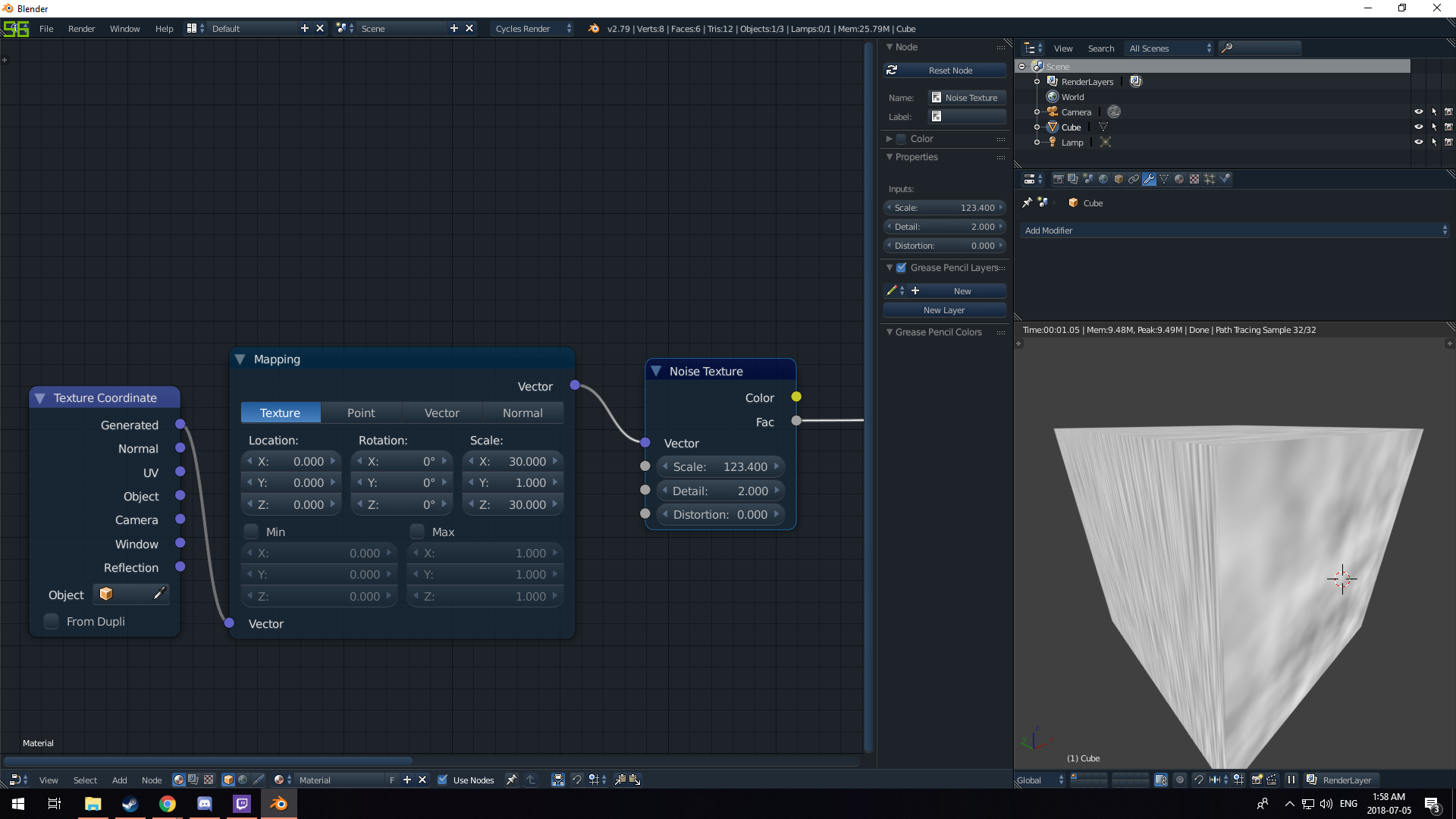Screen dimensions: 1456x819
Task: Open the Material properties tab
Action: pyautogui.click(x=1179, y=179)
